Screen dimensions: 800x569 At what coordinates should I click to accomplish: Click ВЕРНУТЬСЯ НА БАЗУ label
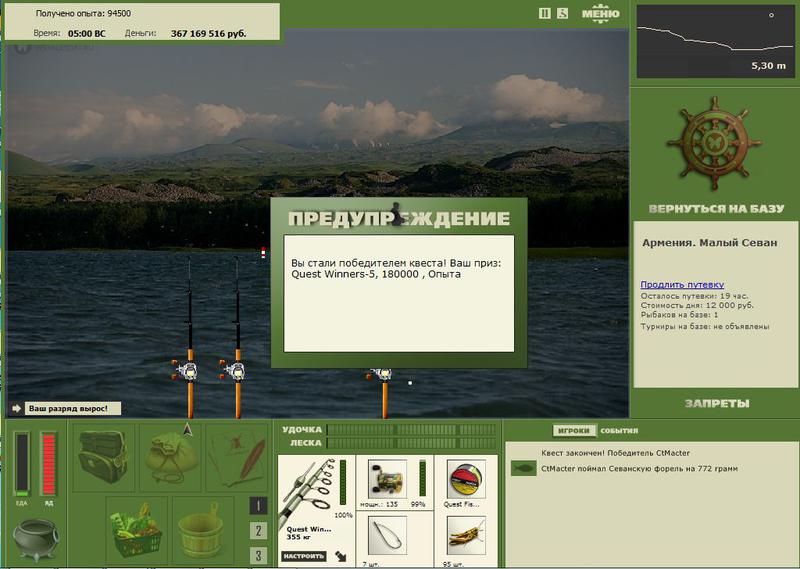[716, 209]
